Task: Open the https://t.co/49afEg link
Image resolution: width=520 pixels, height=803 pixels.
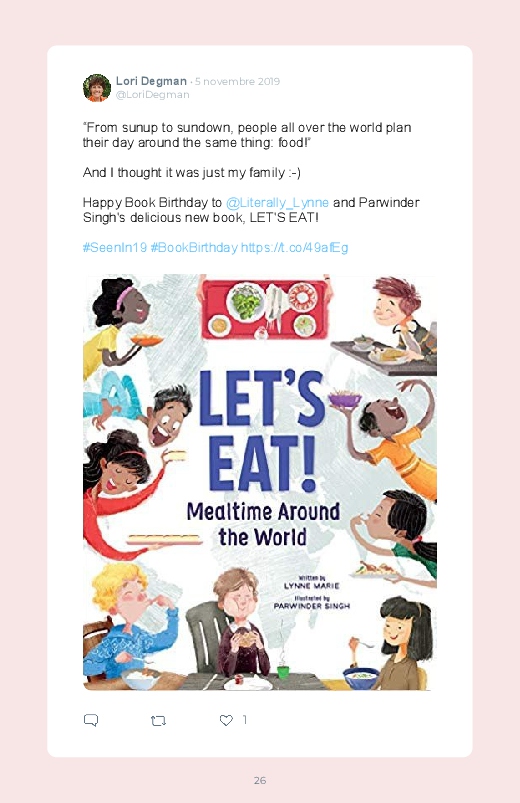Action: pos(295,248)
